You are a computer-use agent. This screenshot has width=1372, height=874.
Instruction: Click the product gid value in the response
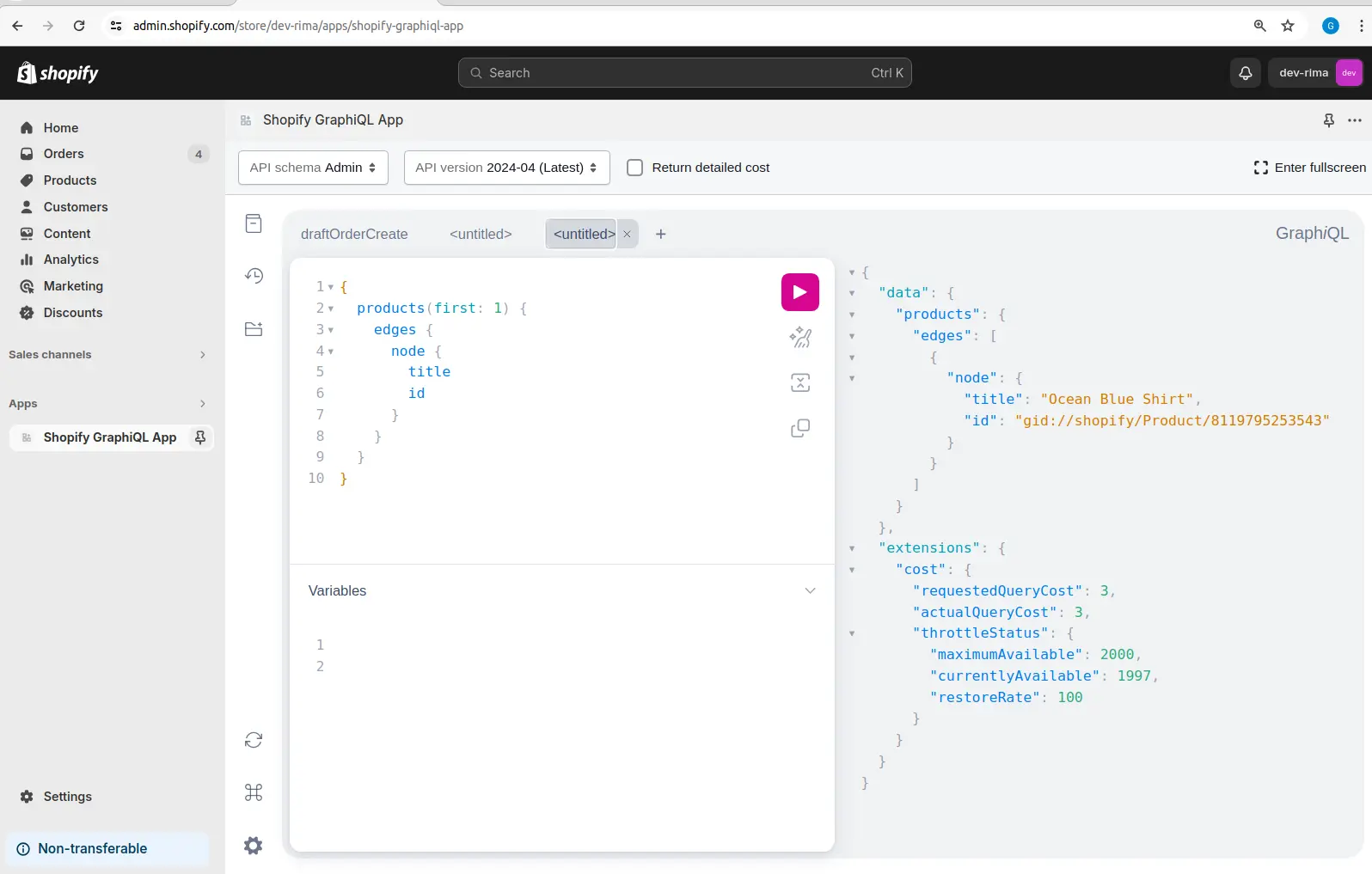pyautogui.click(x=1173, y=421)
